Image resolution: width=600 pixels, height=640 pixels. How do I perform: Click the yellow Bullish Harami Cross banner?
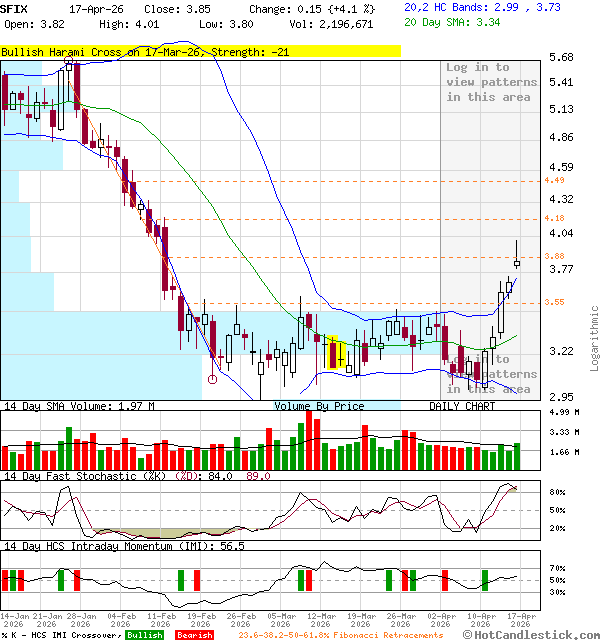coord(200,50)
